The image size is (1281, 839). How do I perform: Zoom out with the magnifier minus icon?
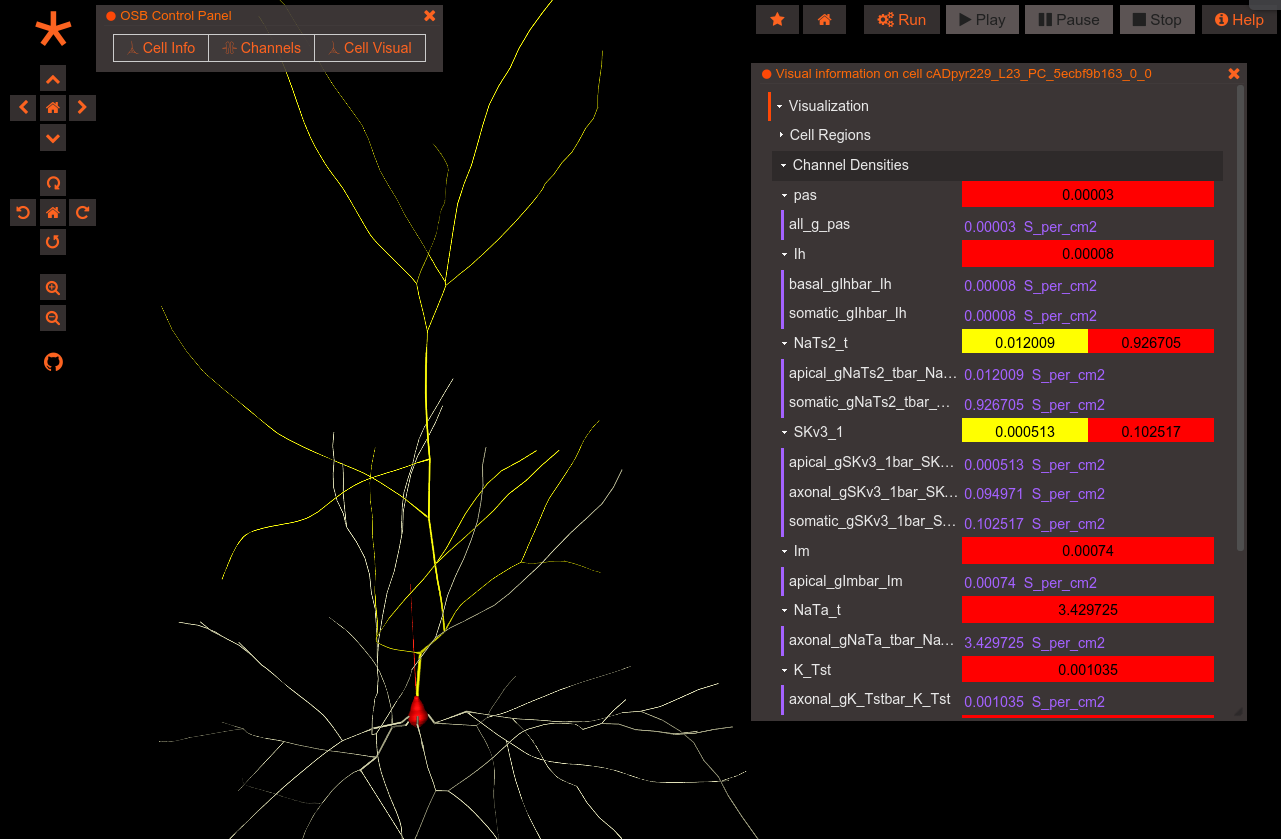pyautogui.click(x=53, y=318)
